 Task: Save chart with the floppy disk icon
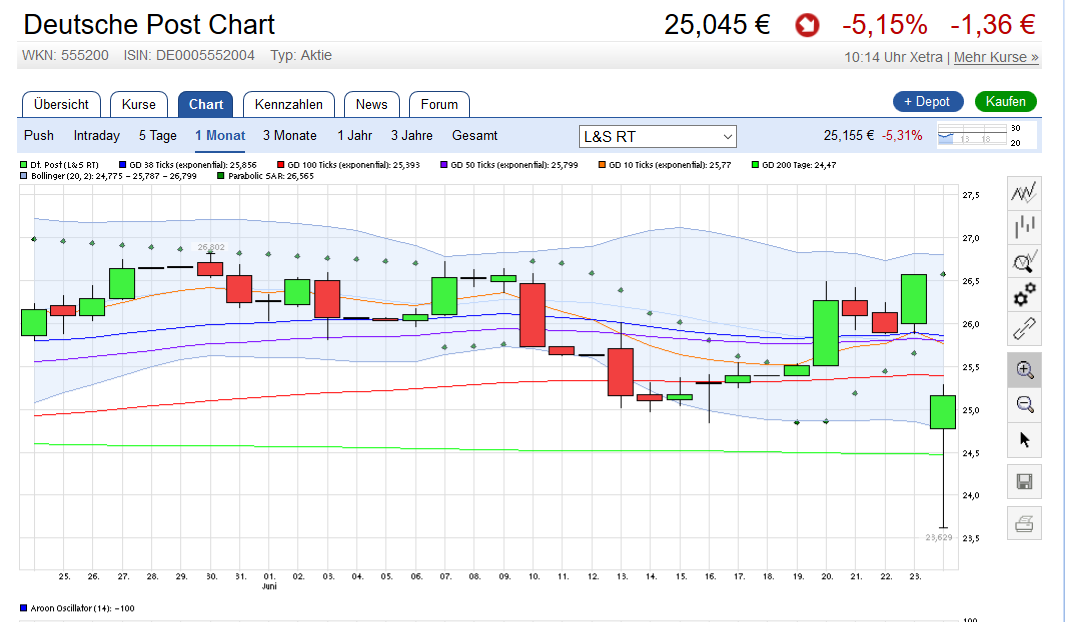(1024, 482)
